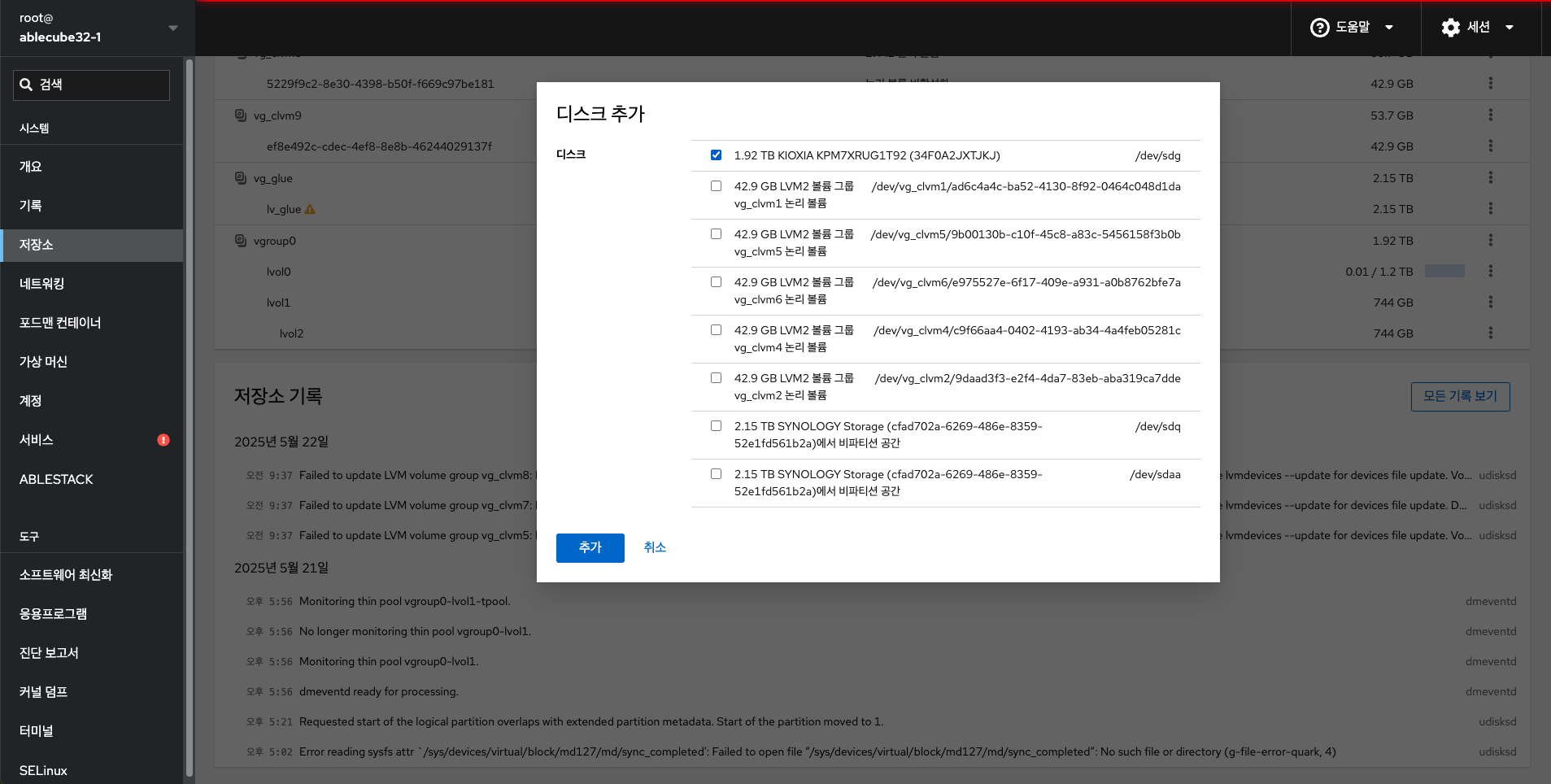1551x784 pixels.
Task: Open the kebab menu for vgroup0 row
Action: click(1490, 241)
